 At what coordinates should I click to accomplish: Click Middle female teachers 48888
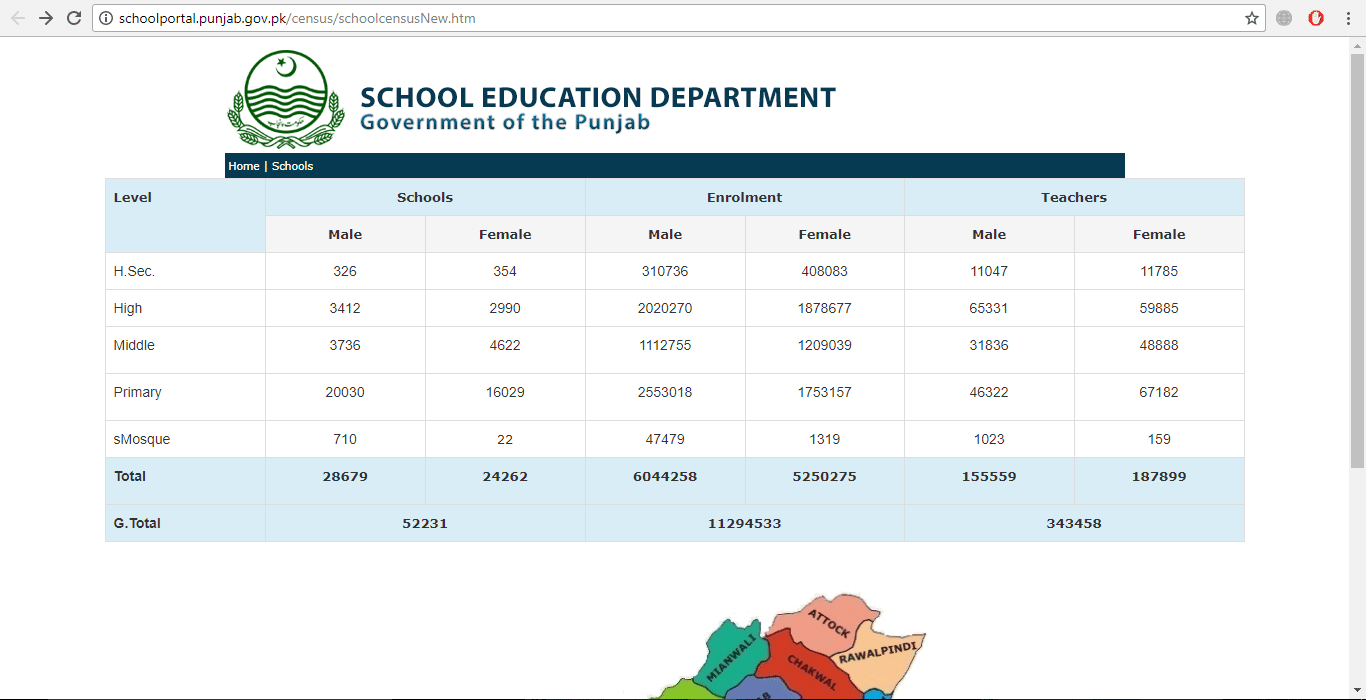tap(1159, 345)
